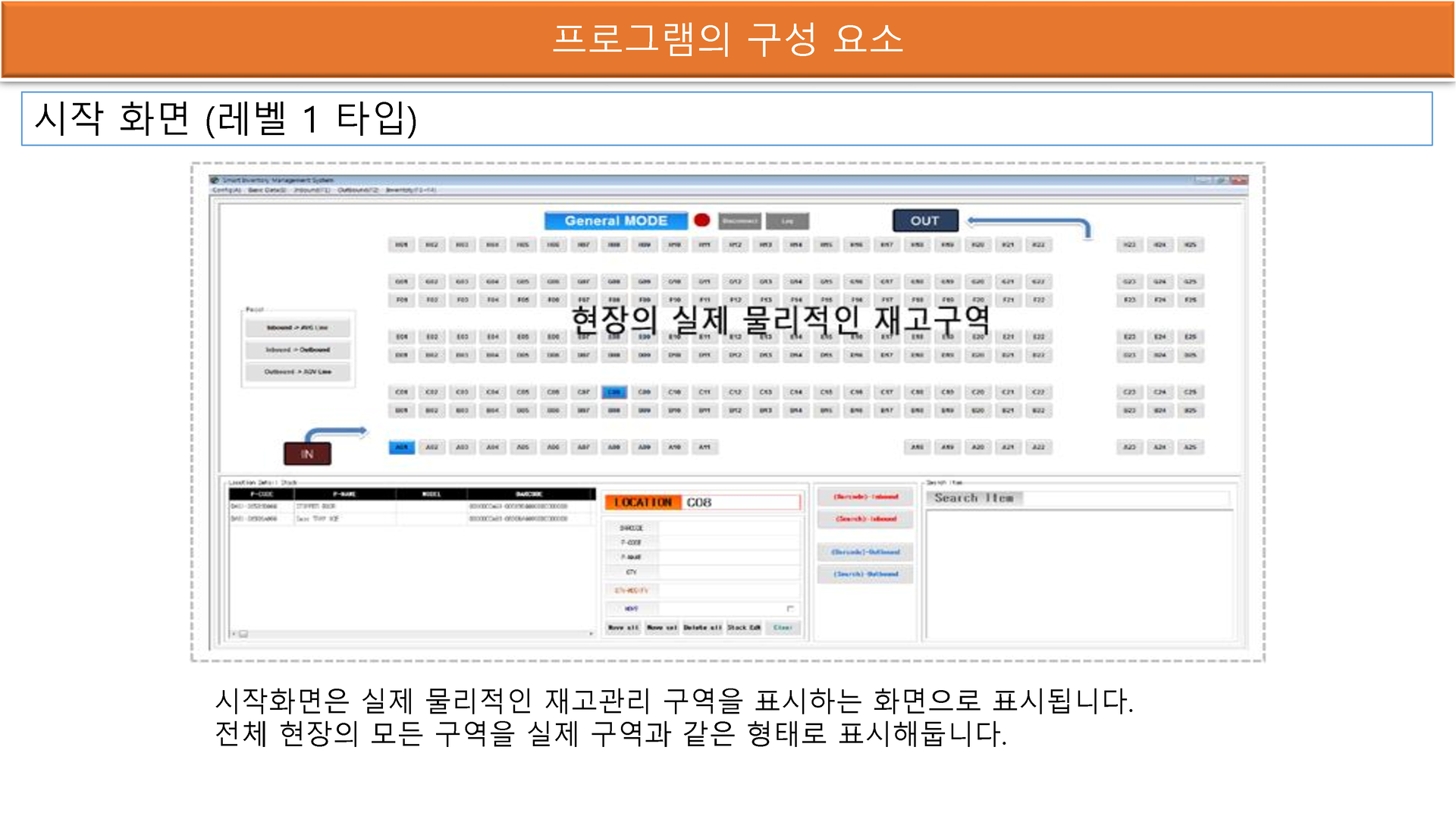The width and height of the screenshot is (1456, 819).
Task: Select the blue A01 location cell
Action: [402, 447]
